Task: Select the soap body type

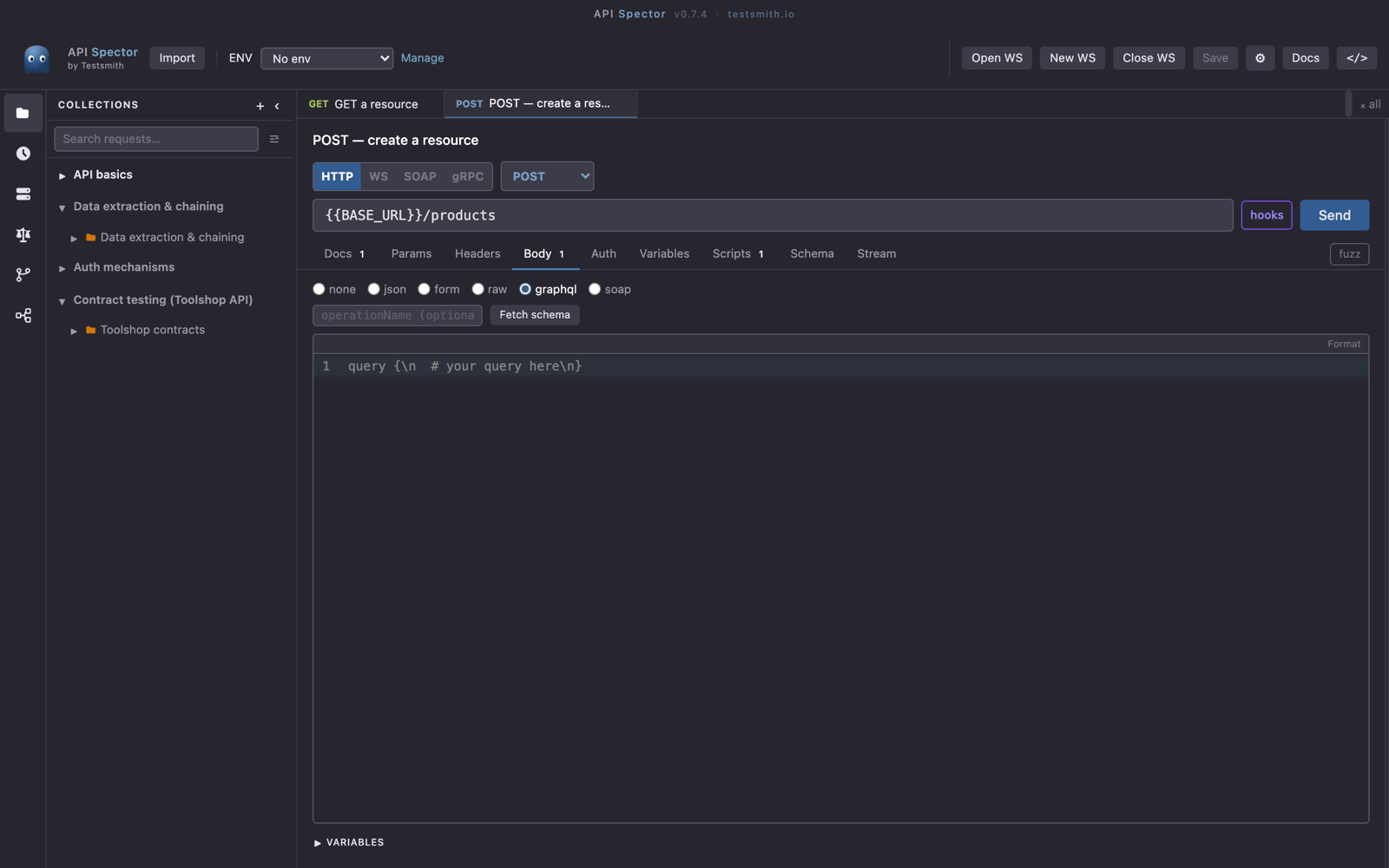Action: (x=595, y=289)
